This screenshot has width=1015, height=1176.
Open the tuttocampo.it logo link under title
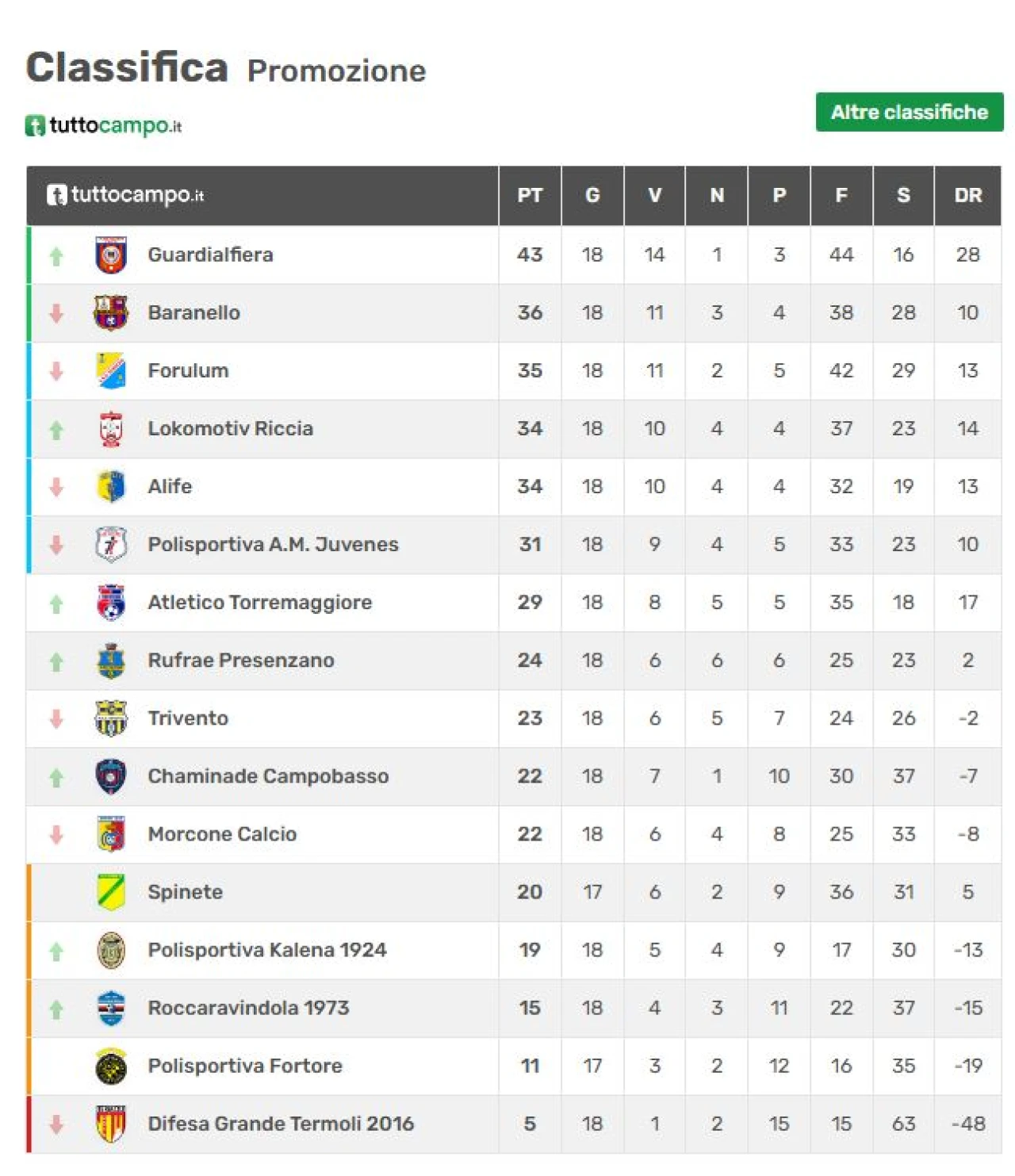pos(104,125)
